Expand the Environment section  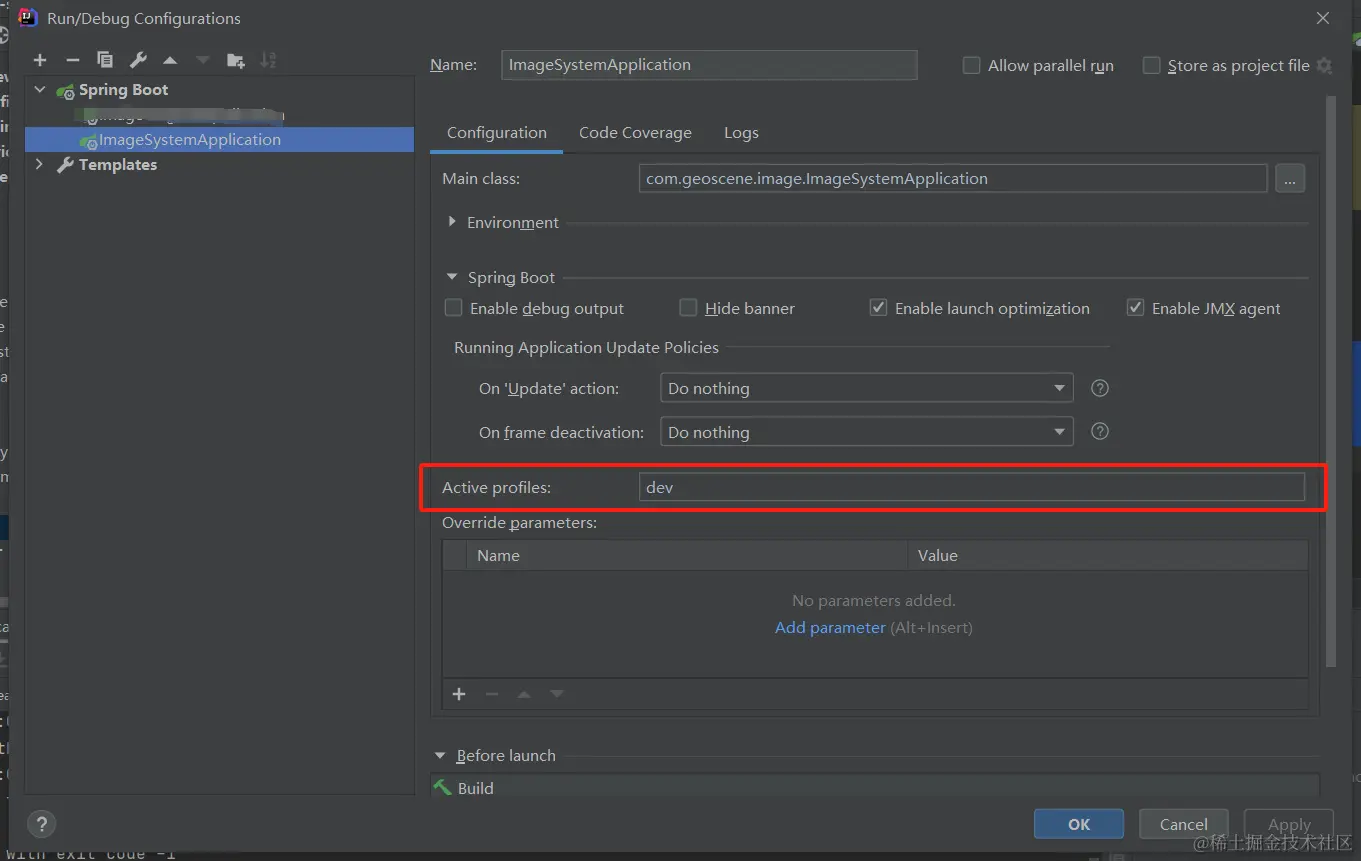coord(453,222)
